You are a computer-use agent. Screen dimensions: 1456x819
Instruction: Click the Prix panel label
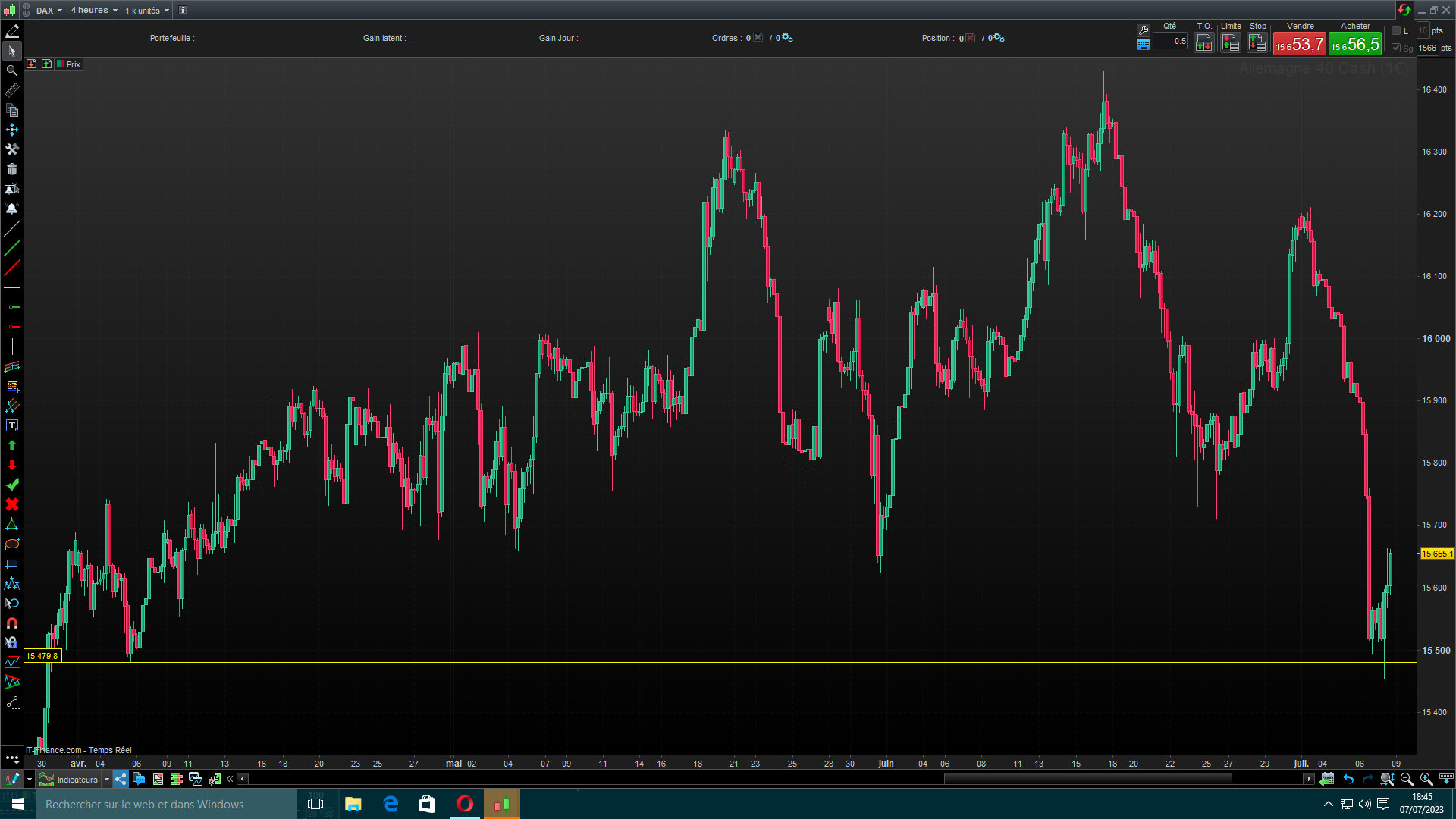click(x=73, y=64)
